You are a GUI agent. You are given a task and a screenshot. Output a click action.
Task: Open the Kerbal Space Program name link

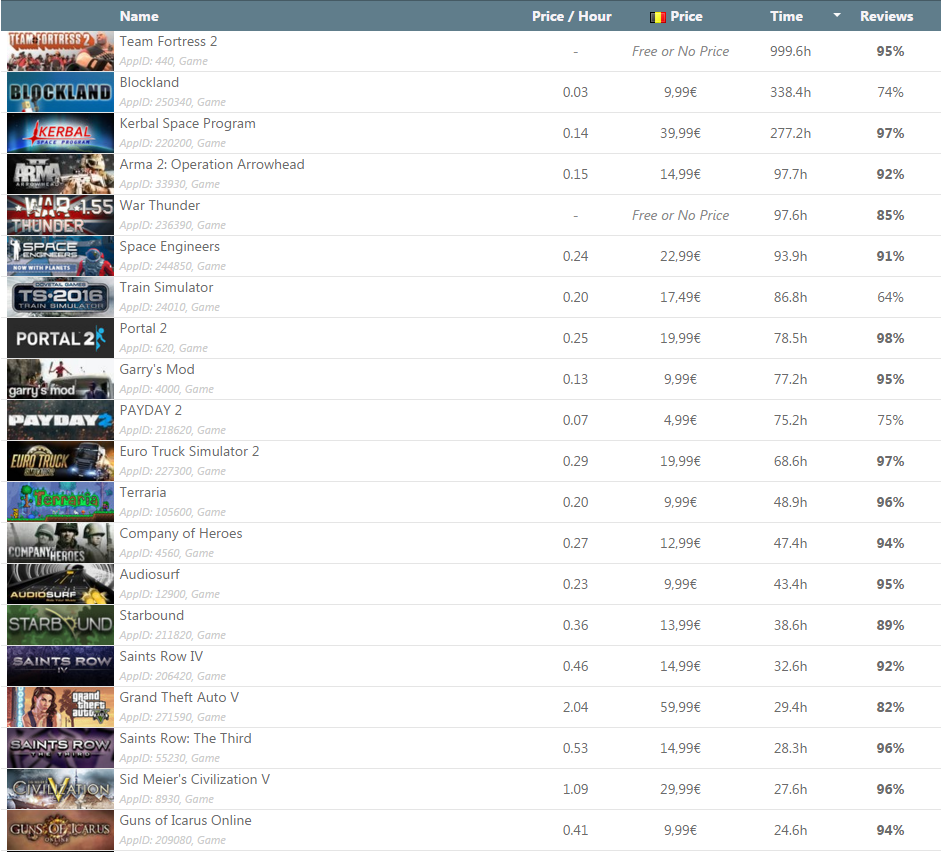(x=187, y=123)
